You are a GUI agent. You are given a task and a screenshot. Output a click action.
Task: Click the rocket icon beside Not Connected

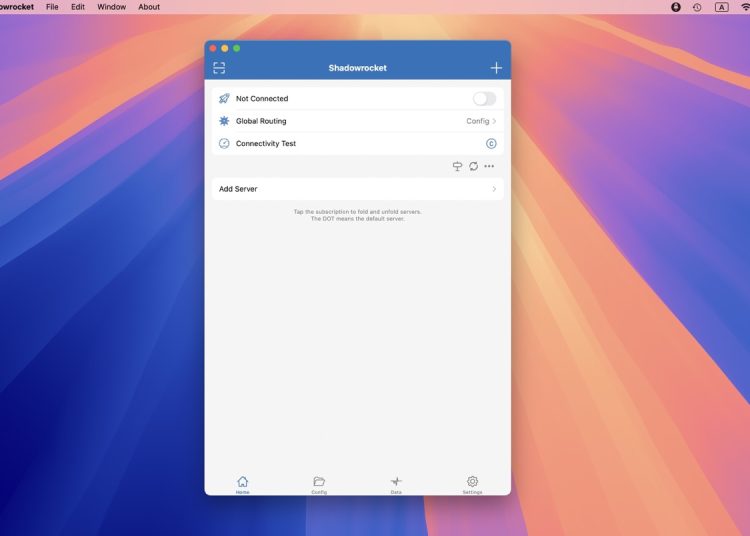[x=224, y=99]
